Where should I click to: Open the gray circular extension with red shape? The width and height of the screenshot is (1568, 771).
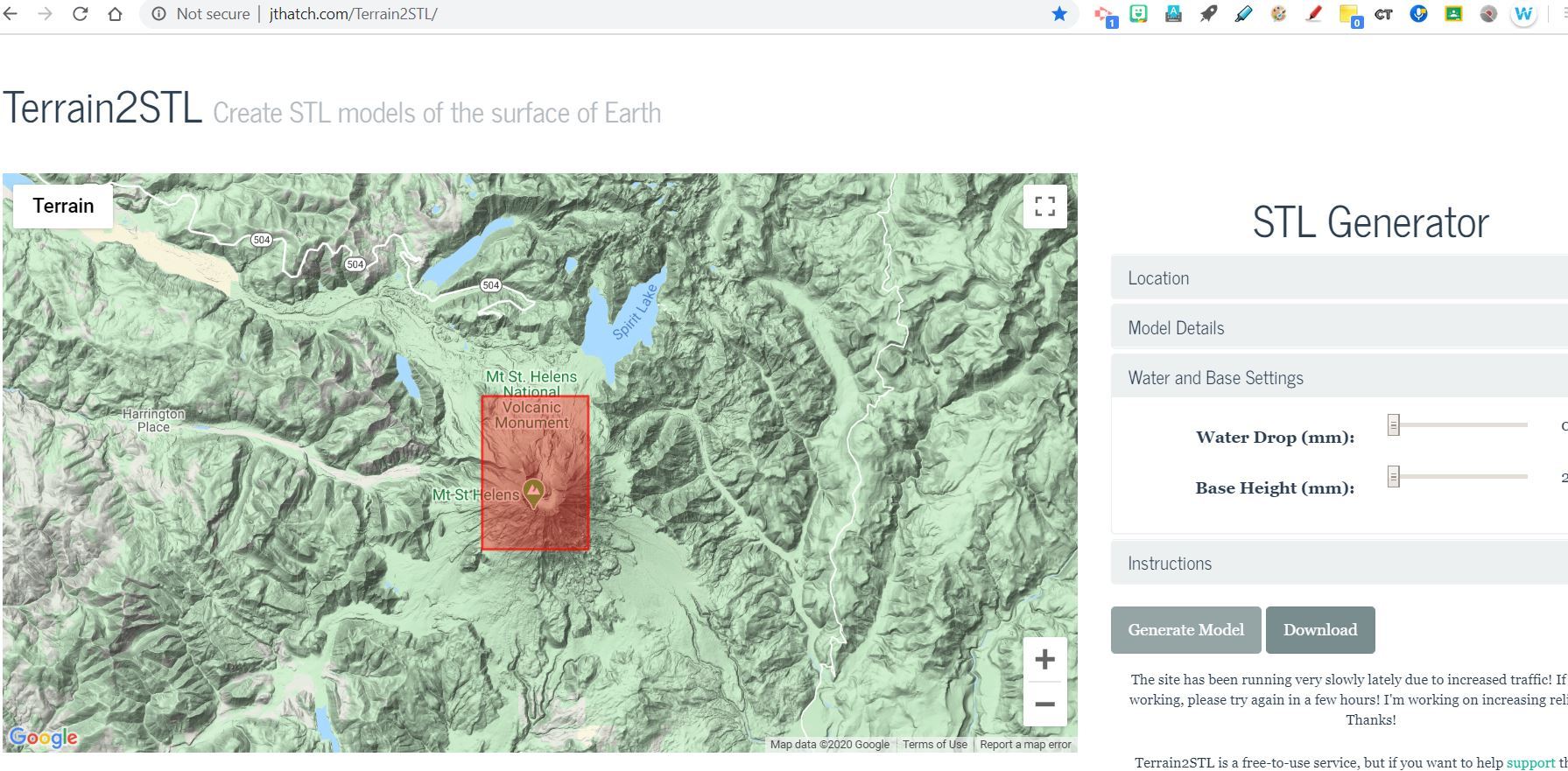coord(1488,14)
